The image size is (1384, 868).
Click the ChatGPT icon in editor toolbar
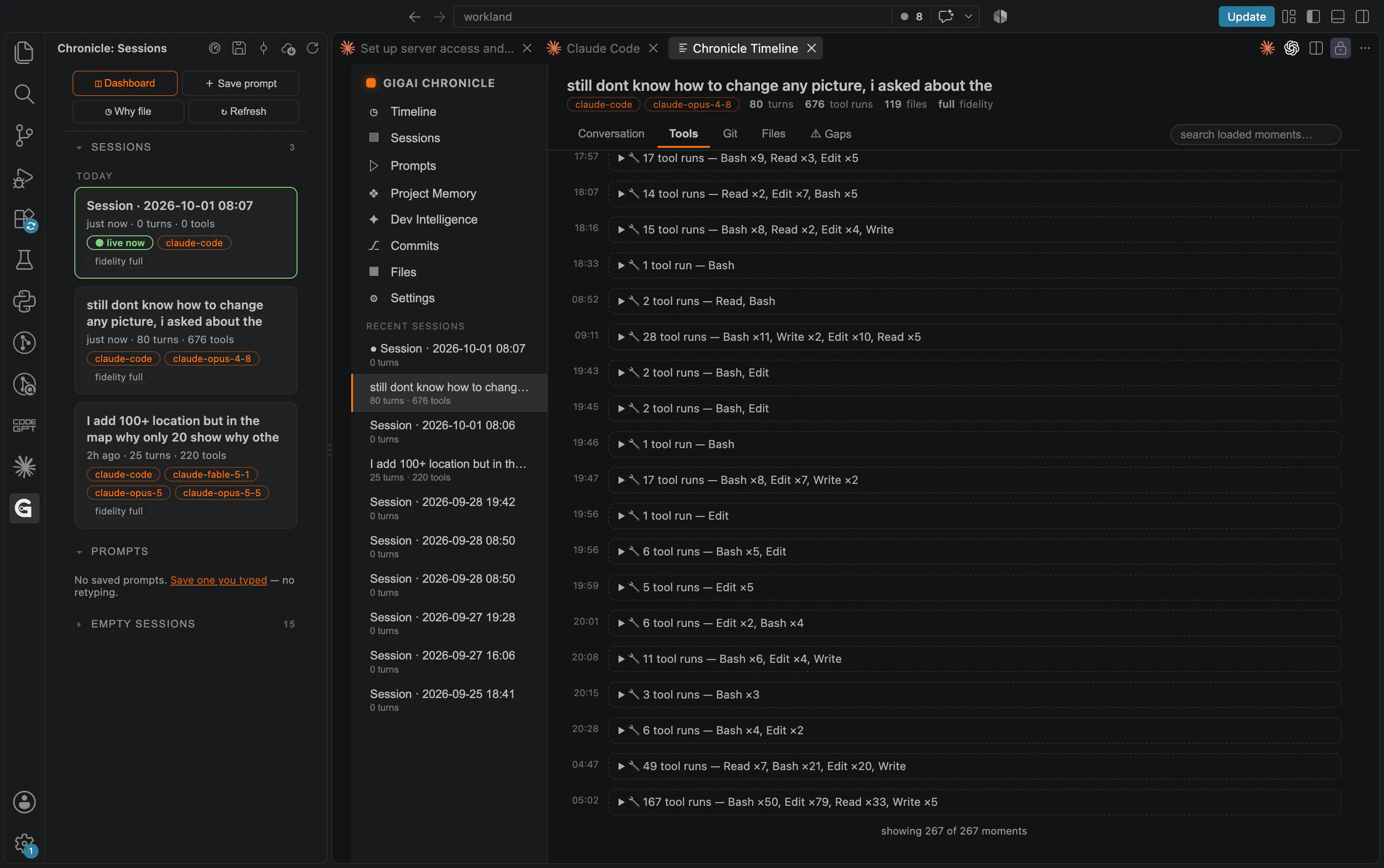[x=1292, y=48]
